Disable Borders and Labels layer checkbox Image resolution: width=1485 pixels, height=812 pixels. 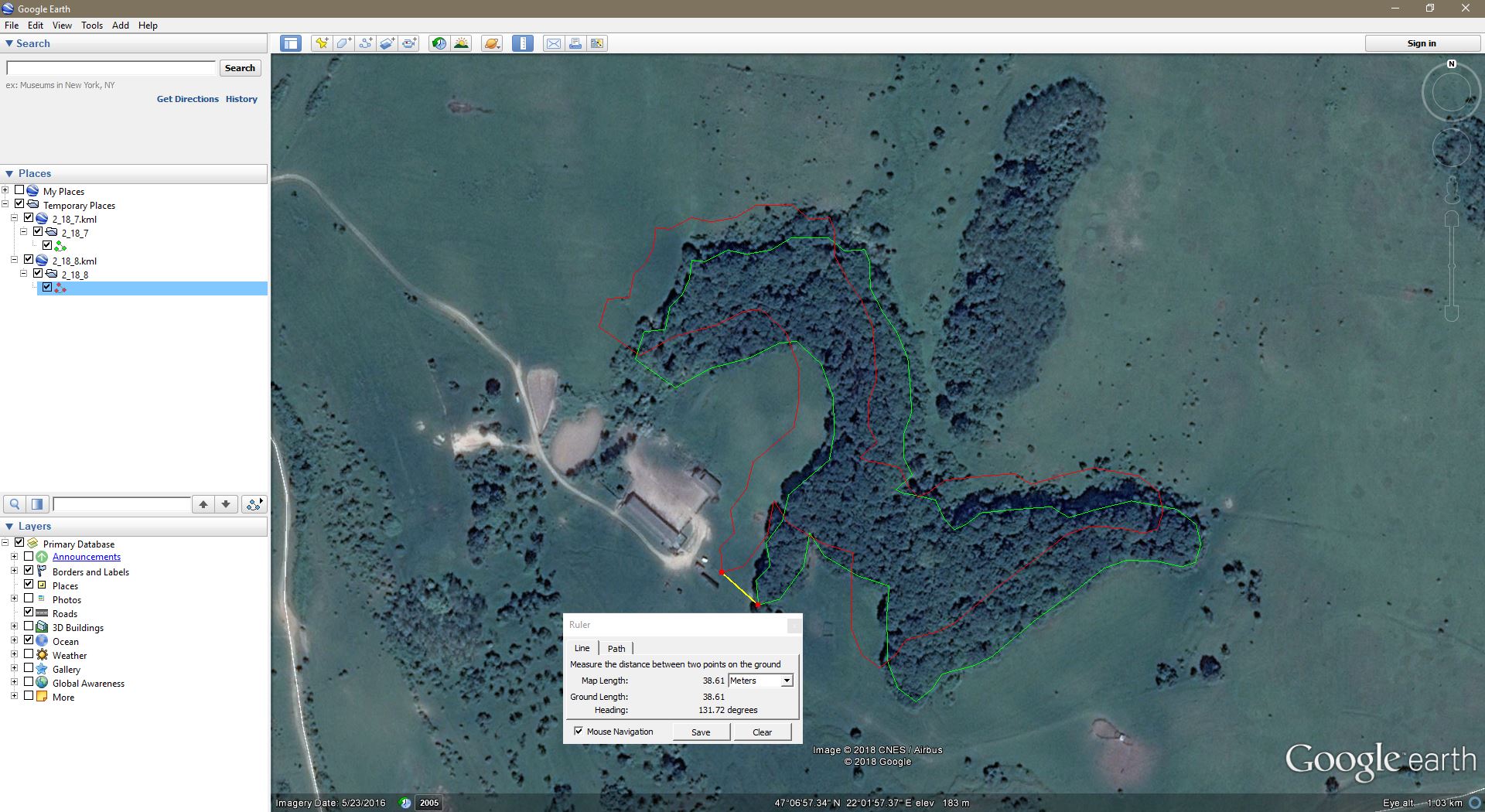[29, 570]
